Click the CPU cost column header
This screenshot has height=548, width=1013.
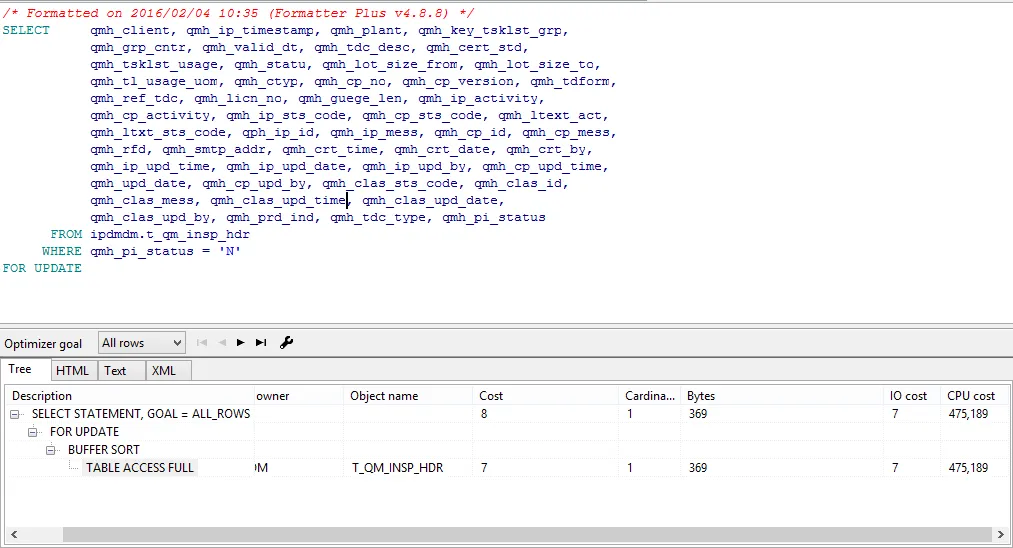click(975, 395)
